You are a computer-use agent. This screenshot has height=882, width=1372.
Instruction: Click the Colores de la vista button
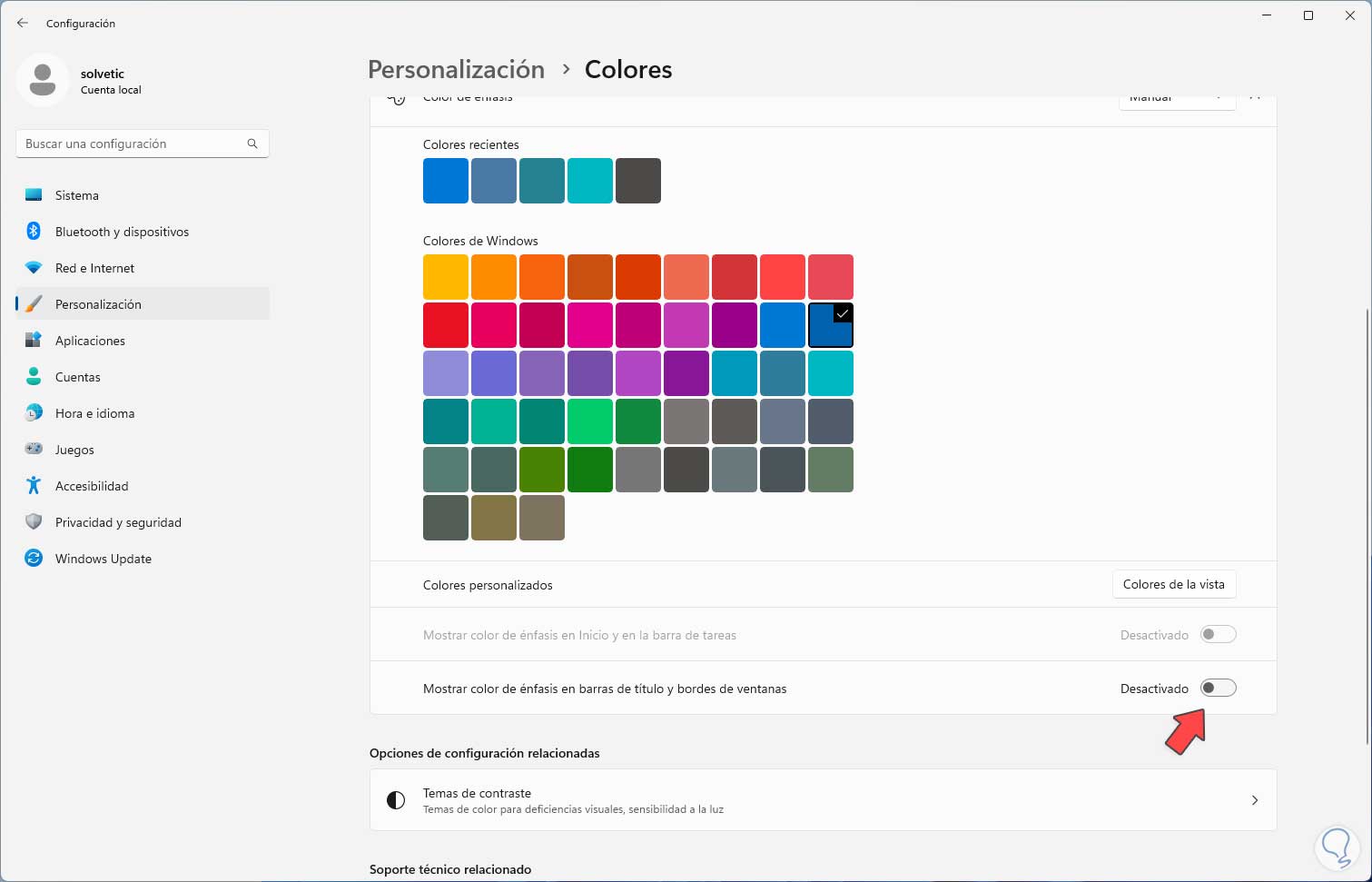[x=1173, y=584]
